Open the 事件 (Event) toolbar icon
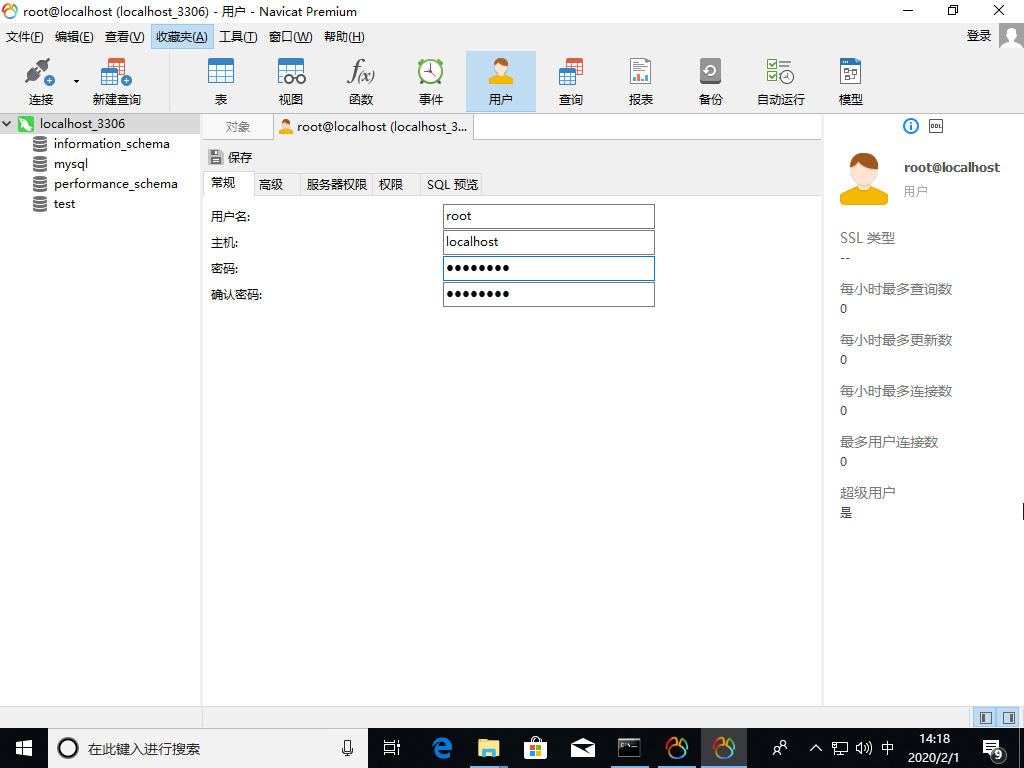1024x768 pixels. click(x=430, y=82)
